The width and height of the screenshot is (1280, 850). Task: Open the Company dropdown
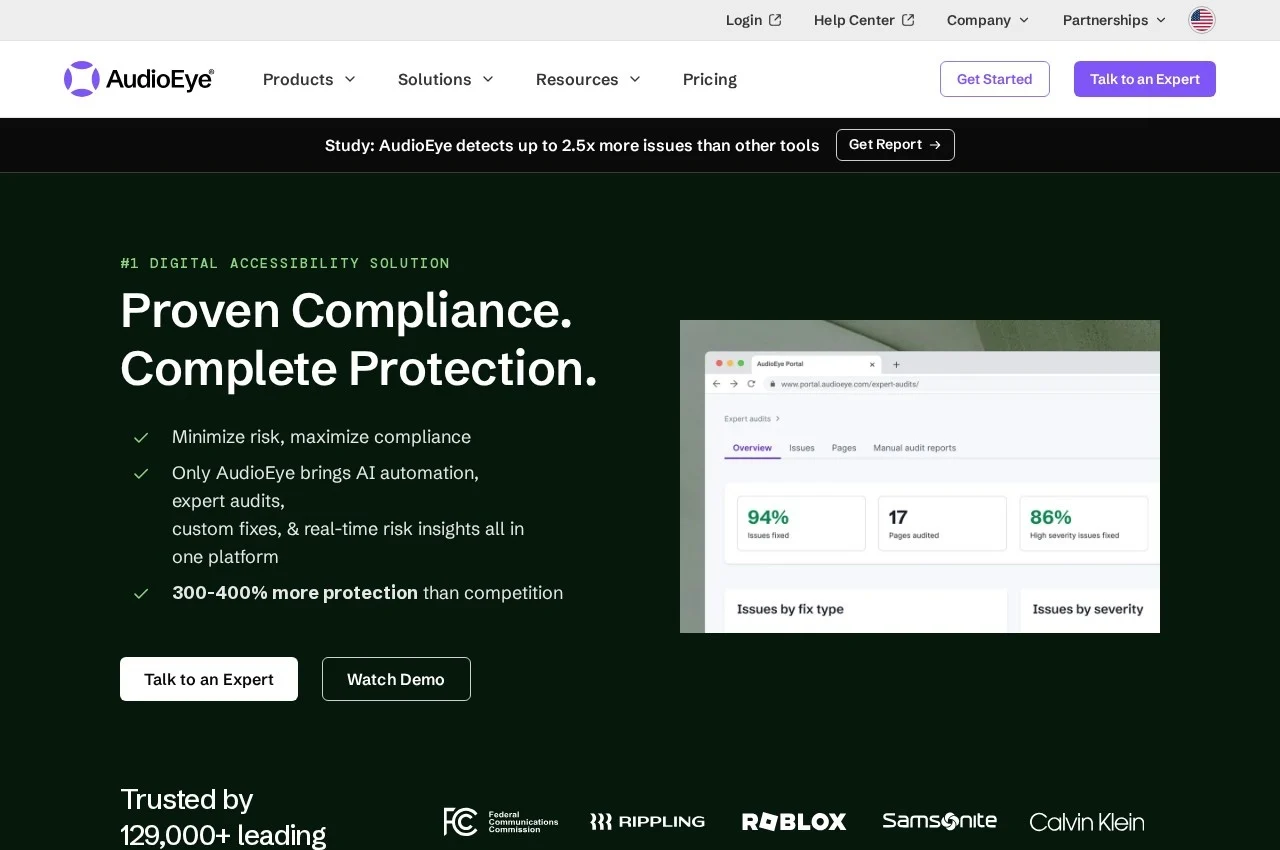pyautogui.click(x=988, y=20)
